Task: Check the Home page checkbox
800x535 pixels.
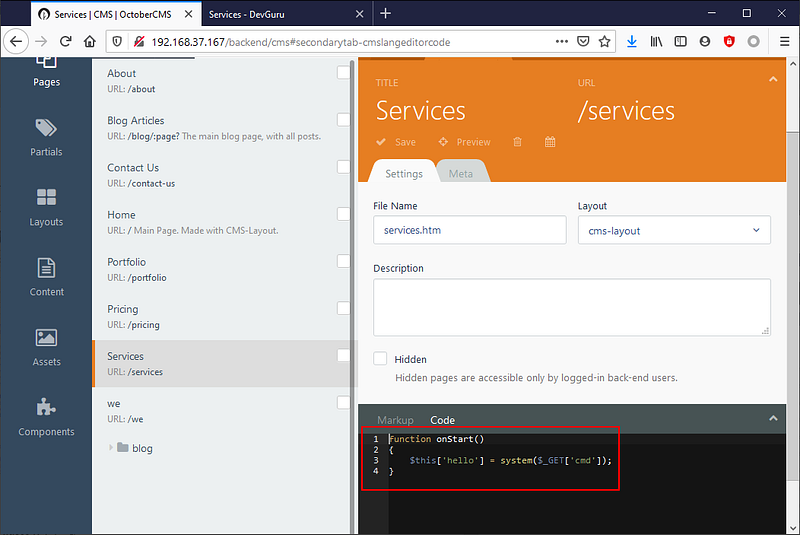Action: click(x=343, y=214)
